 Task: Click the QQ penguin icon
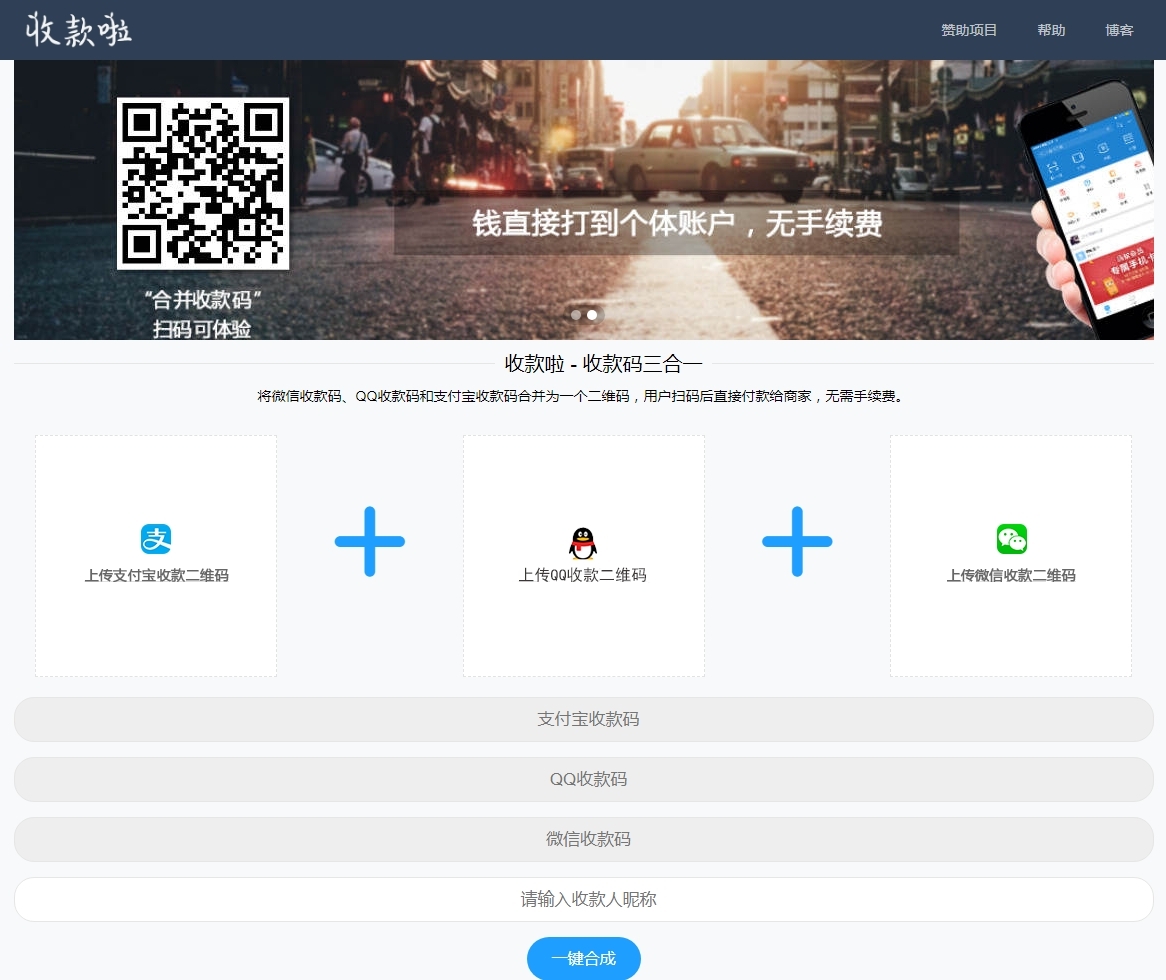[582, 542]
